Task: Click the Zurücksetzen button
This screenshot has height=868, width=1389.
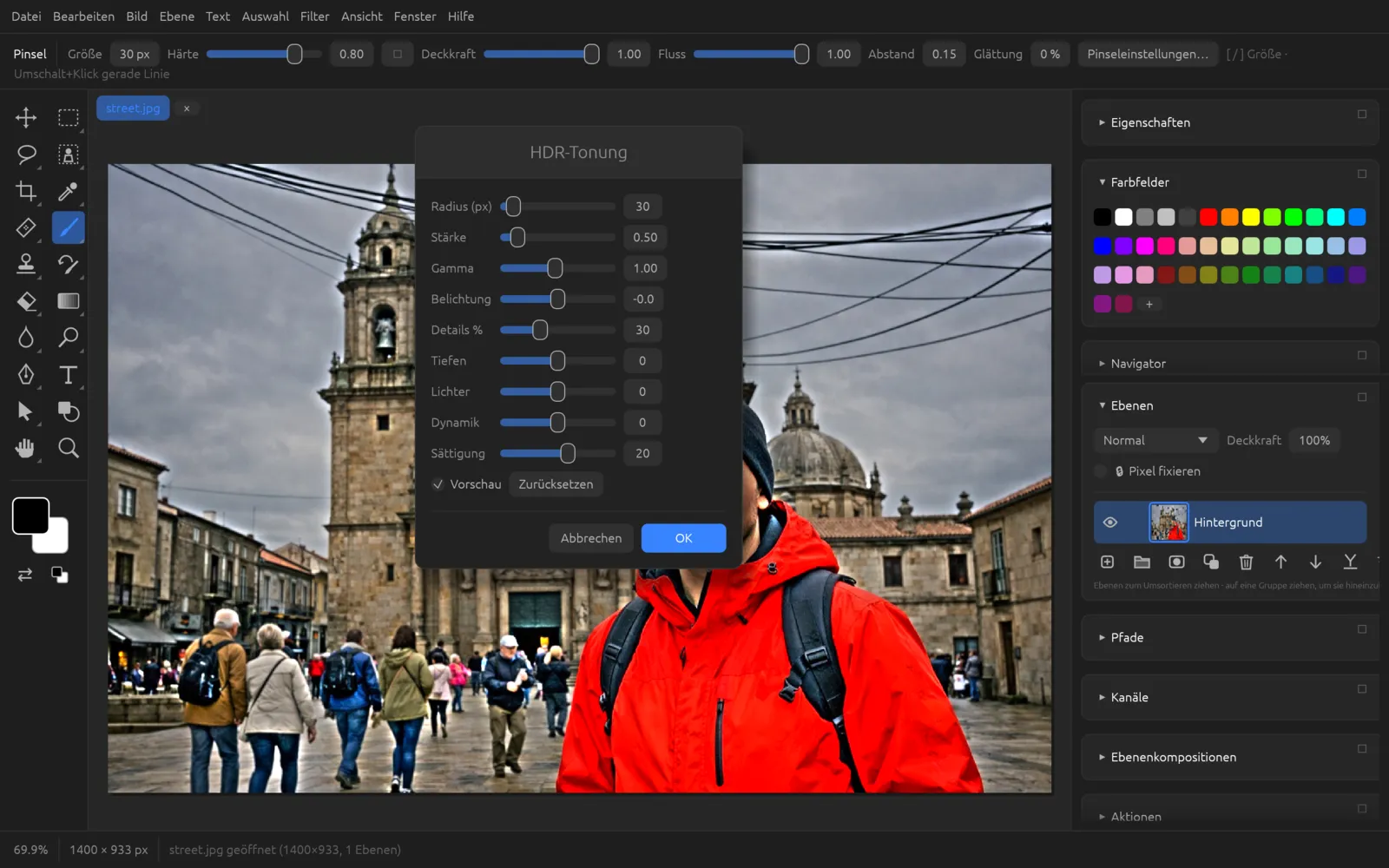Action: (556, 484)
